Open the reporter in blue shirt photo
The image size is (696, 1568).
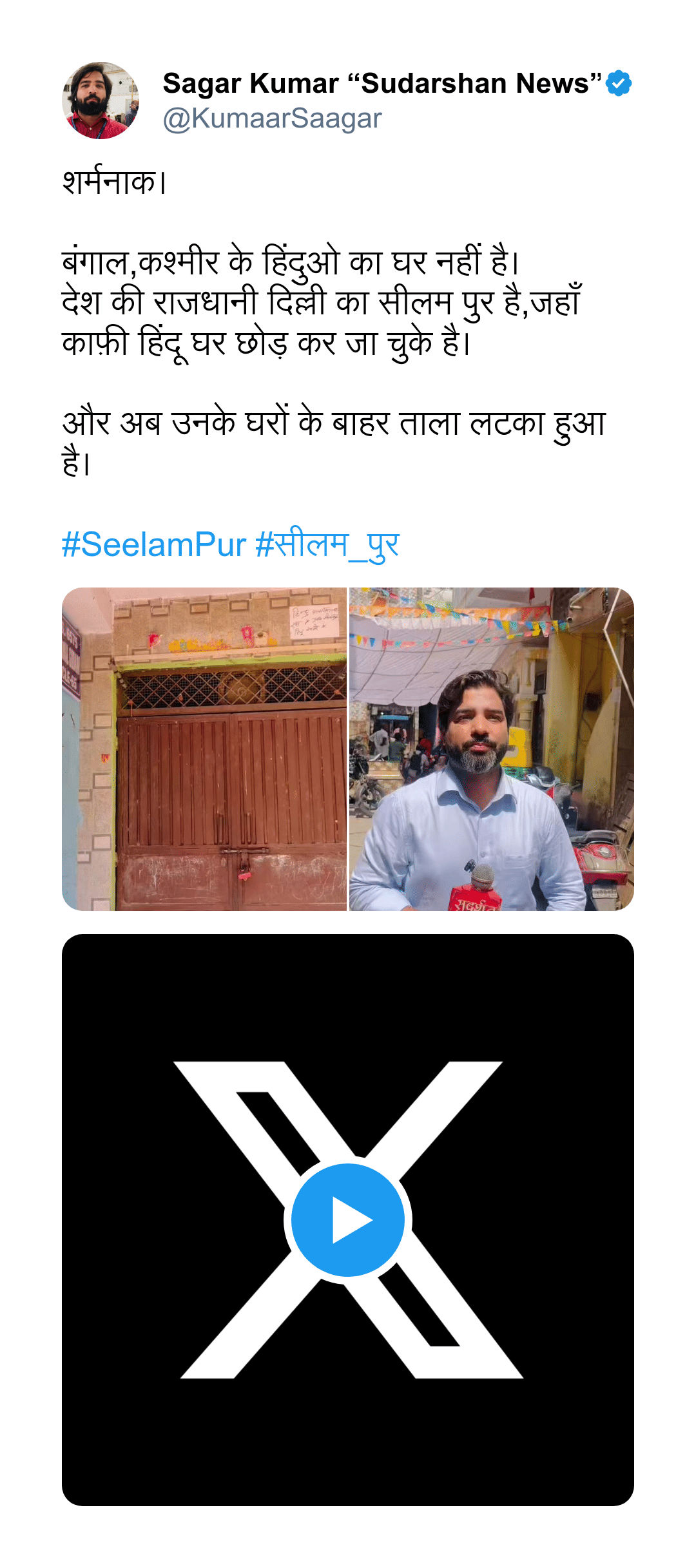pyautogui.click(x=492, y=749)
